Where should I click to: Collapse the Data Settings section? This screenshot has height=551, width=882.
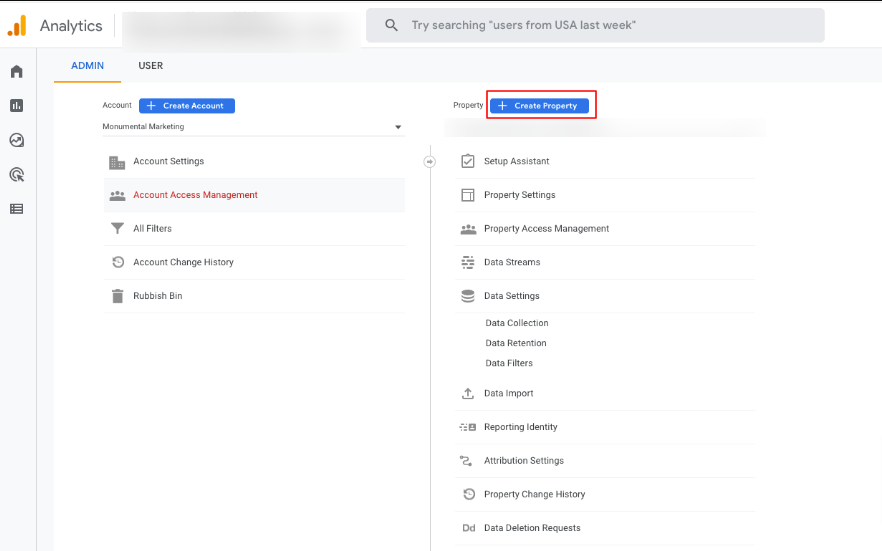click(x=511, y=296)
